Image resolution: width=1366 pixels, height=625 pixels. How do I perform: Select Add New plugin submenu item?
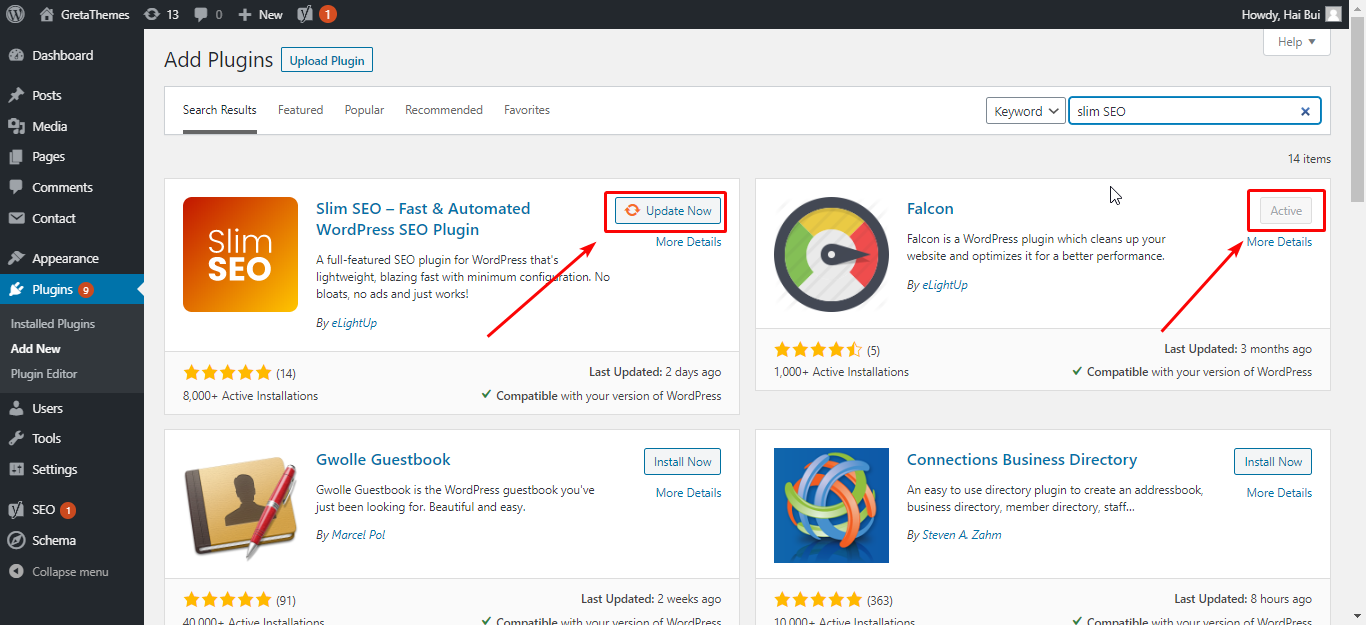[x=36, y=349]
